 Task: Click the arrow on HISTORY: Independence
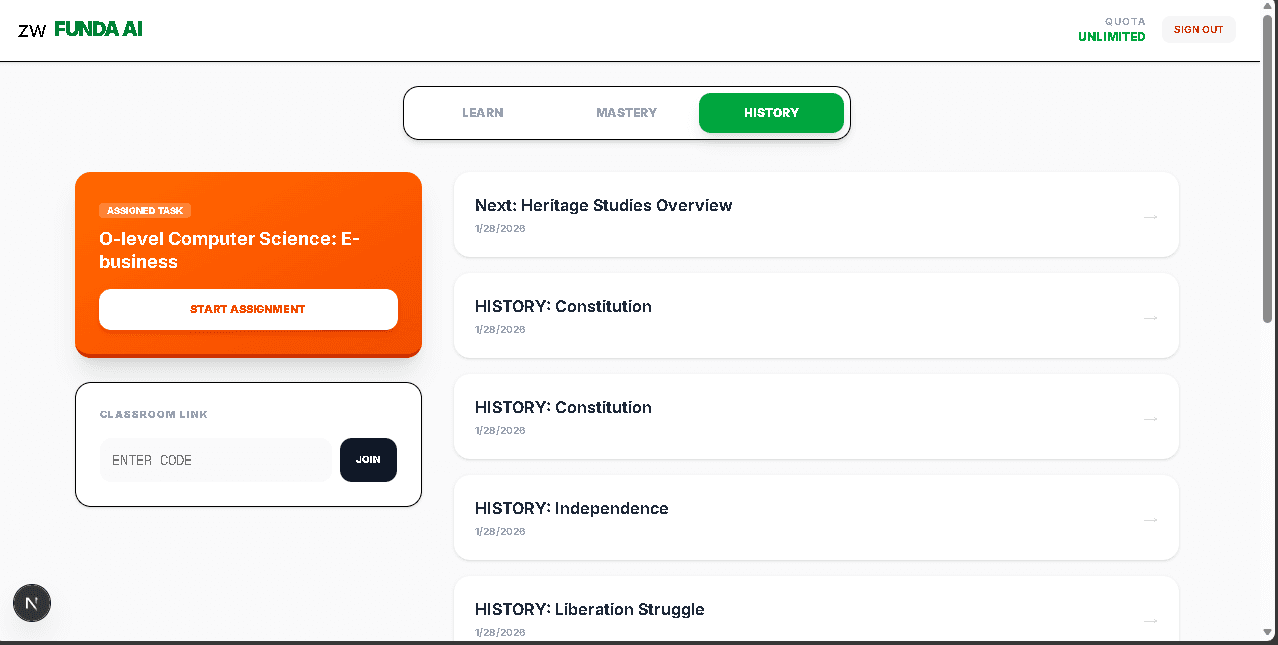(x=1150, y=519)
